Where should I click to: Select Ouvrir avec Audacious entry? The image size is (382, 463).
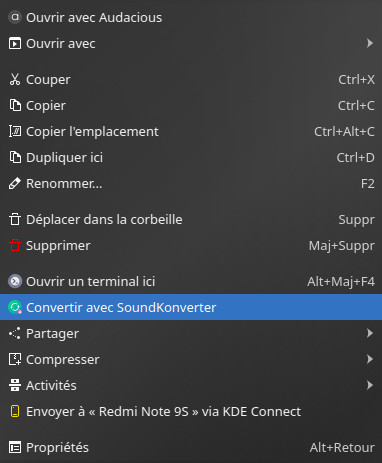click(x=191, y=17)
